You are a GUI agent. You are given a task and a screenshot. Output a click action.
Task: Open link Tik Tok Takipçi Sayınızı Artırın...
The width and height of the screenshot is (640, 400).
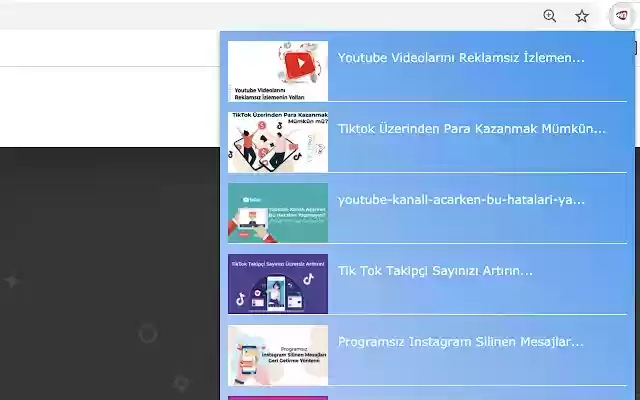(435, 271)
